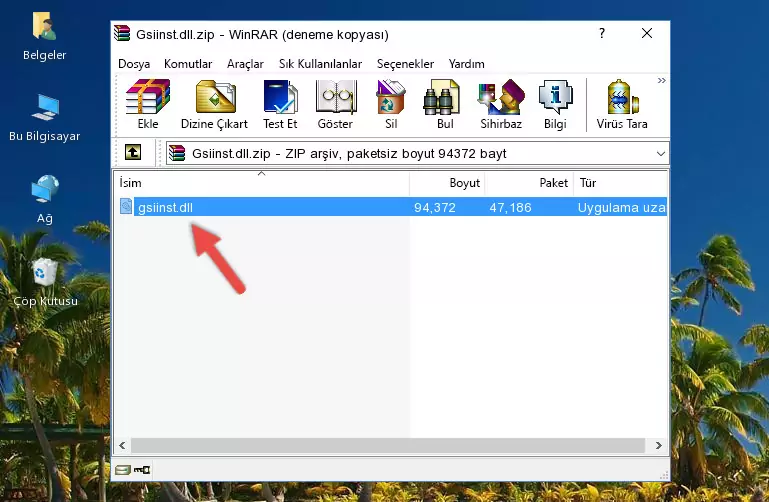Click the Ekle (Add) toolbar icon
The width and height of the screenshot is (769, 502).
[x=148, y=104]
